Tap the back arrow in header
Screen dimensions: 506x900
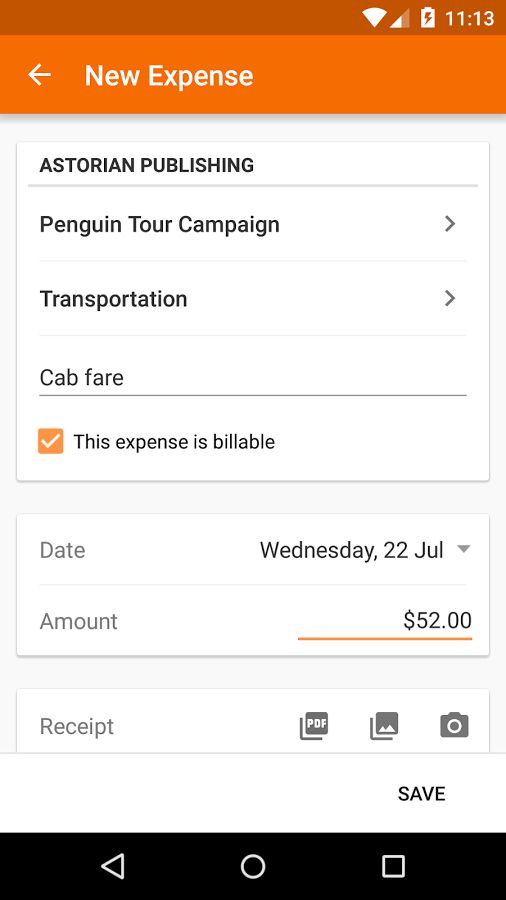click(x=40, y=75)
